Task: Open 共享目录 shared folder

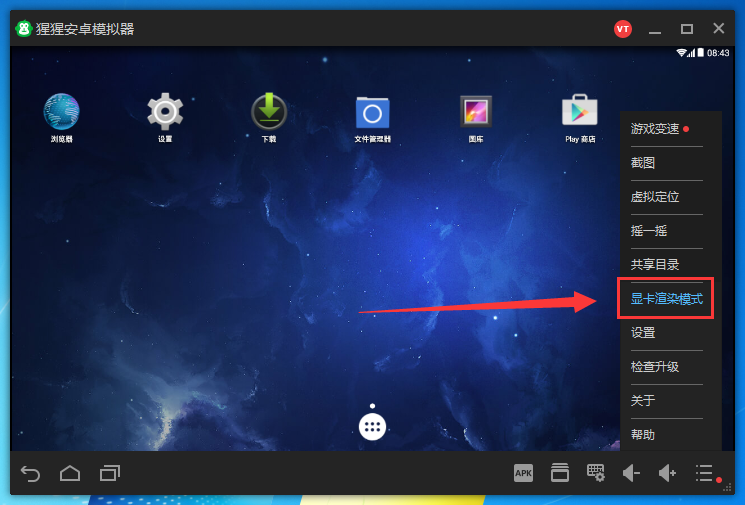Action: pyautogui.click(x=655, y=265)
